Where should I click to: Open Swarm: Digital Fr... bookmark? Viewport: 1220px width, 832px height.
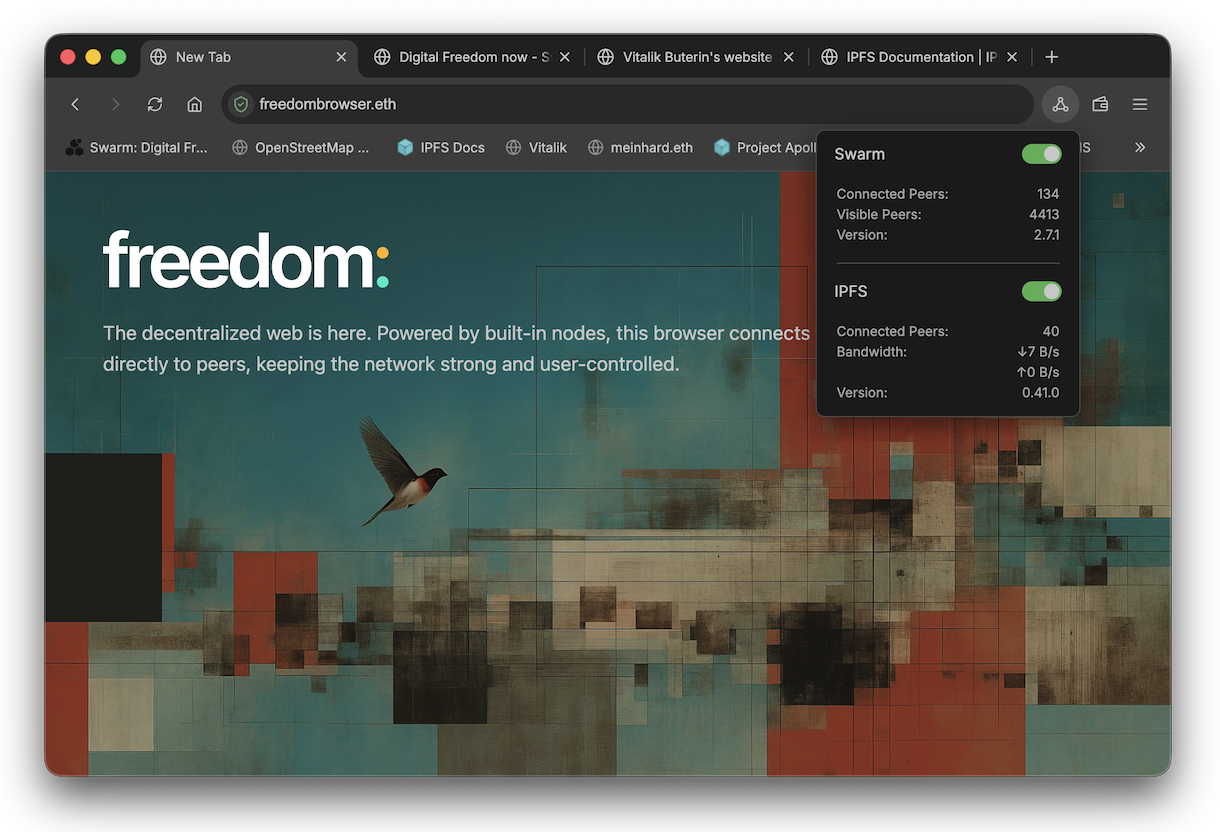pyautogui.click(x=137, y=147)
